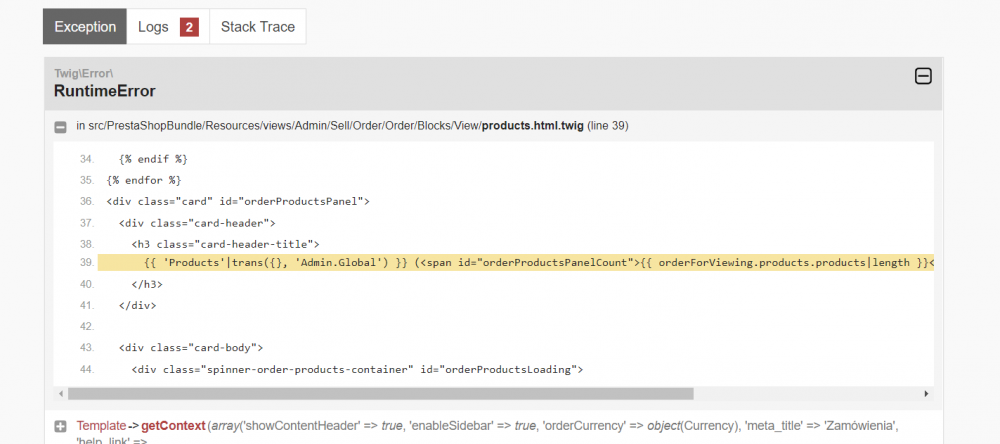
Task: Open the Logs tab
Action: pos(168,27)
